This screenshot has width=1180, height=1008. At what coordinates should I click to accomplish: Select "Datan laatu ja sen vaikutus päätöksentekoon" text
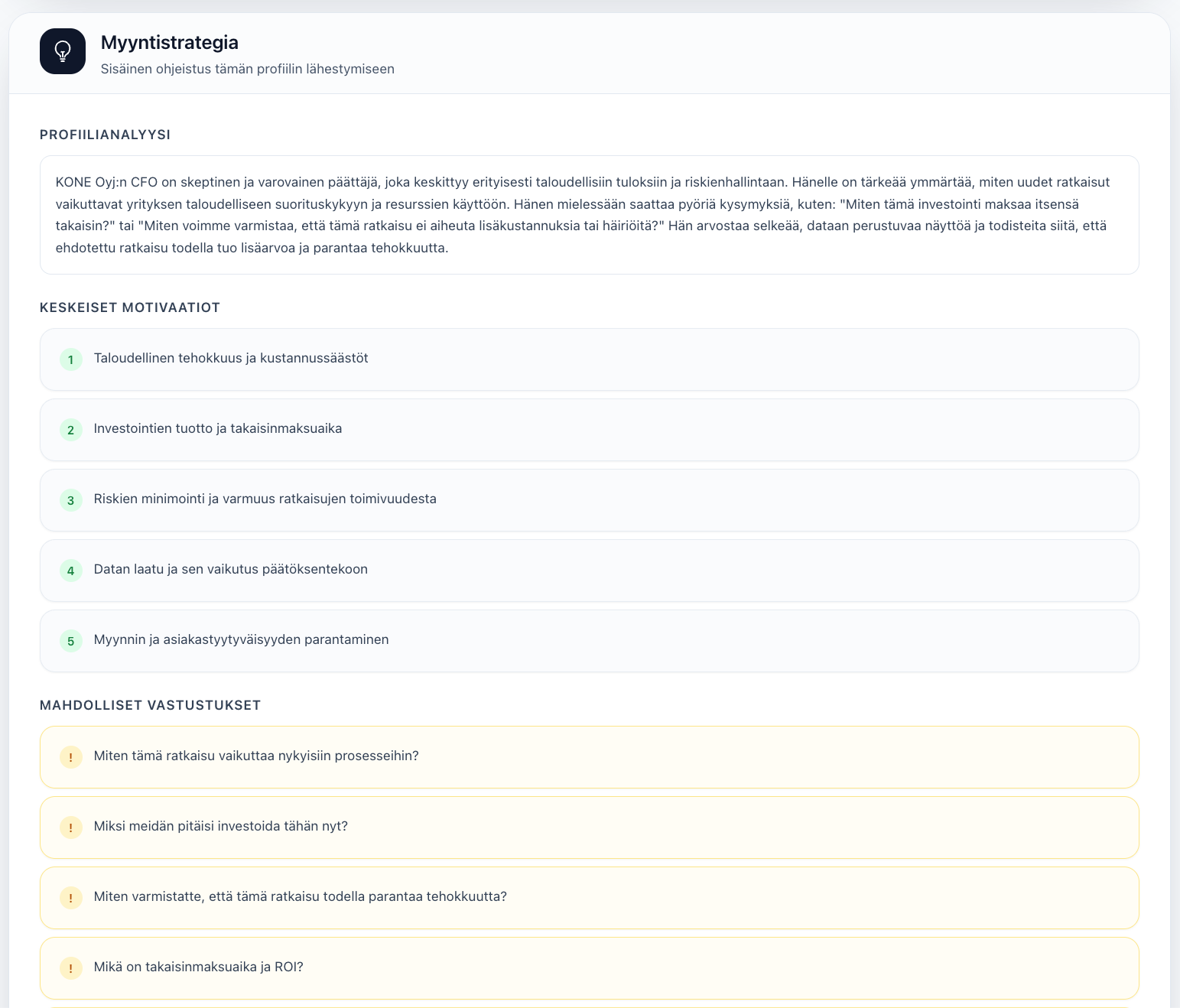pyautogui.click(x=231, y=569)
